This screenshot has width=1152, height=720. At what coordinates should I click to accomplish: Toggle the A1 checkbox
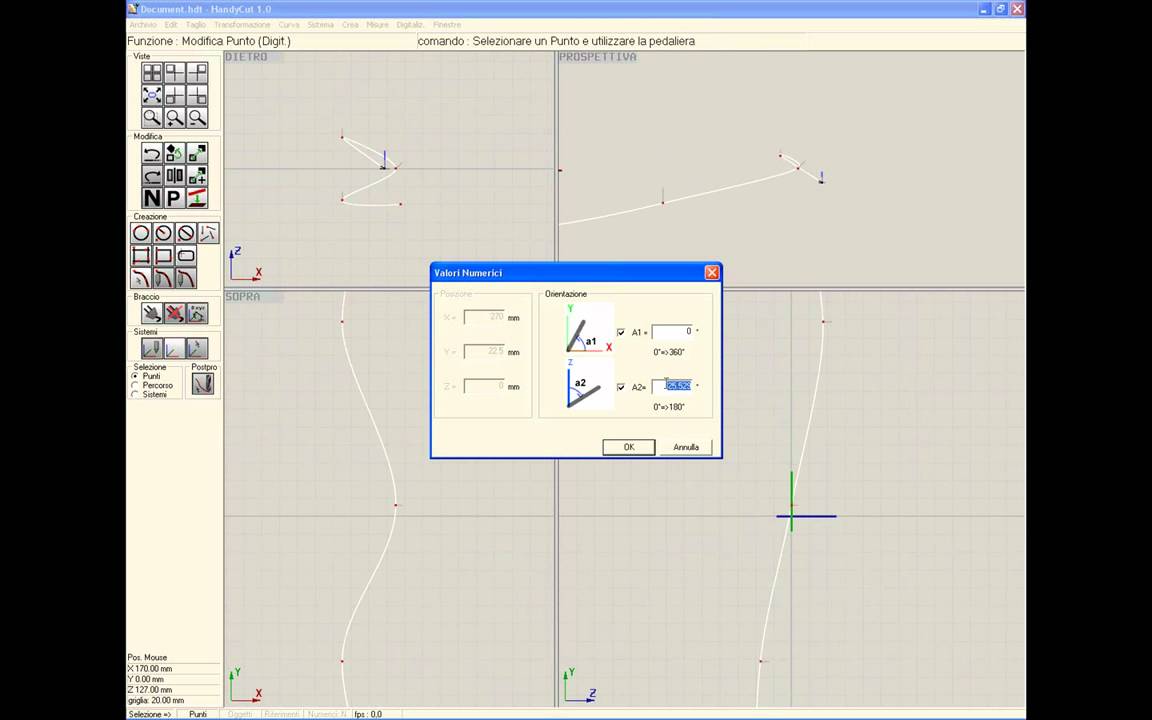tap(621, 332)
